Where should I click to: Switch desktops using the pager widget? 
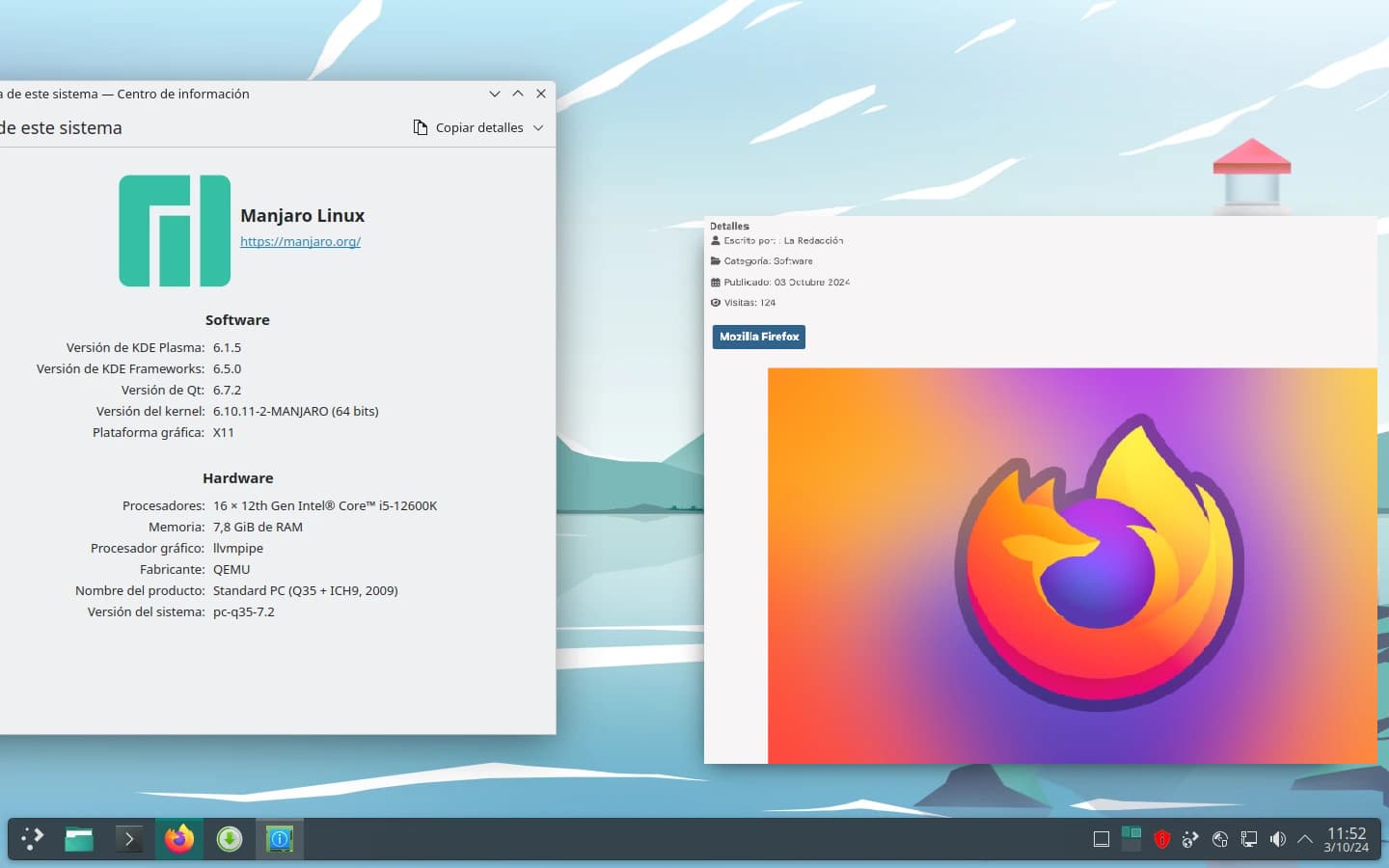[1131, 839]
